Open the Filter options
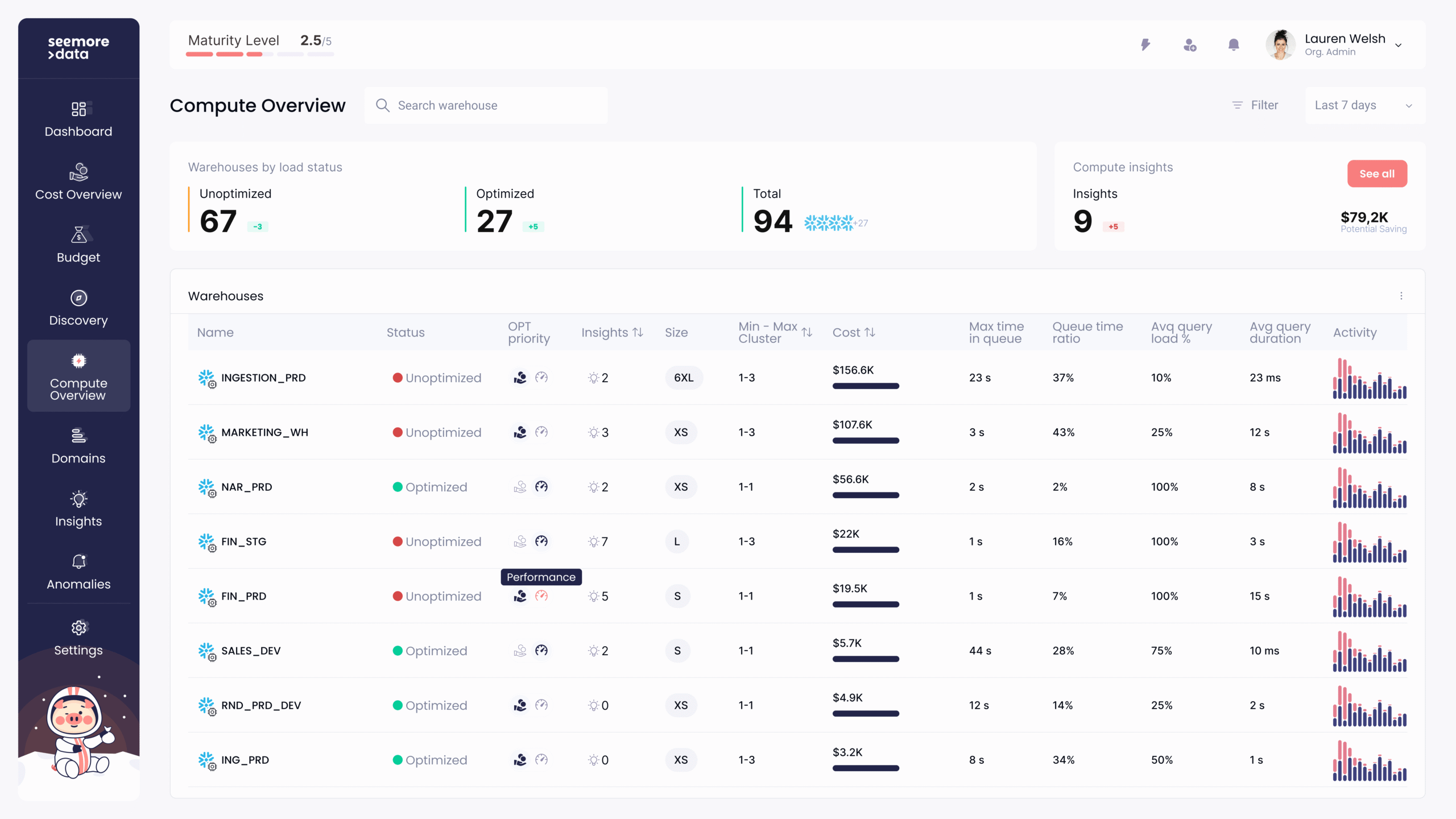The width and height of the screenshot is (1456, 819). [x=1255, y=105]
